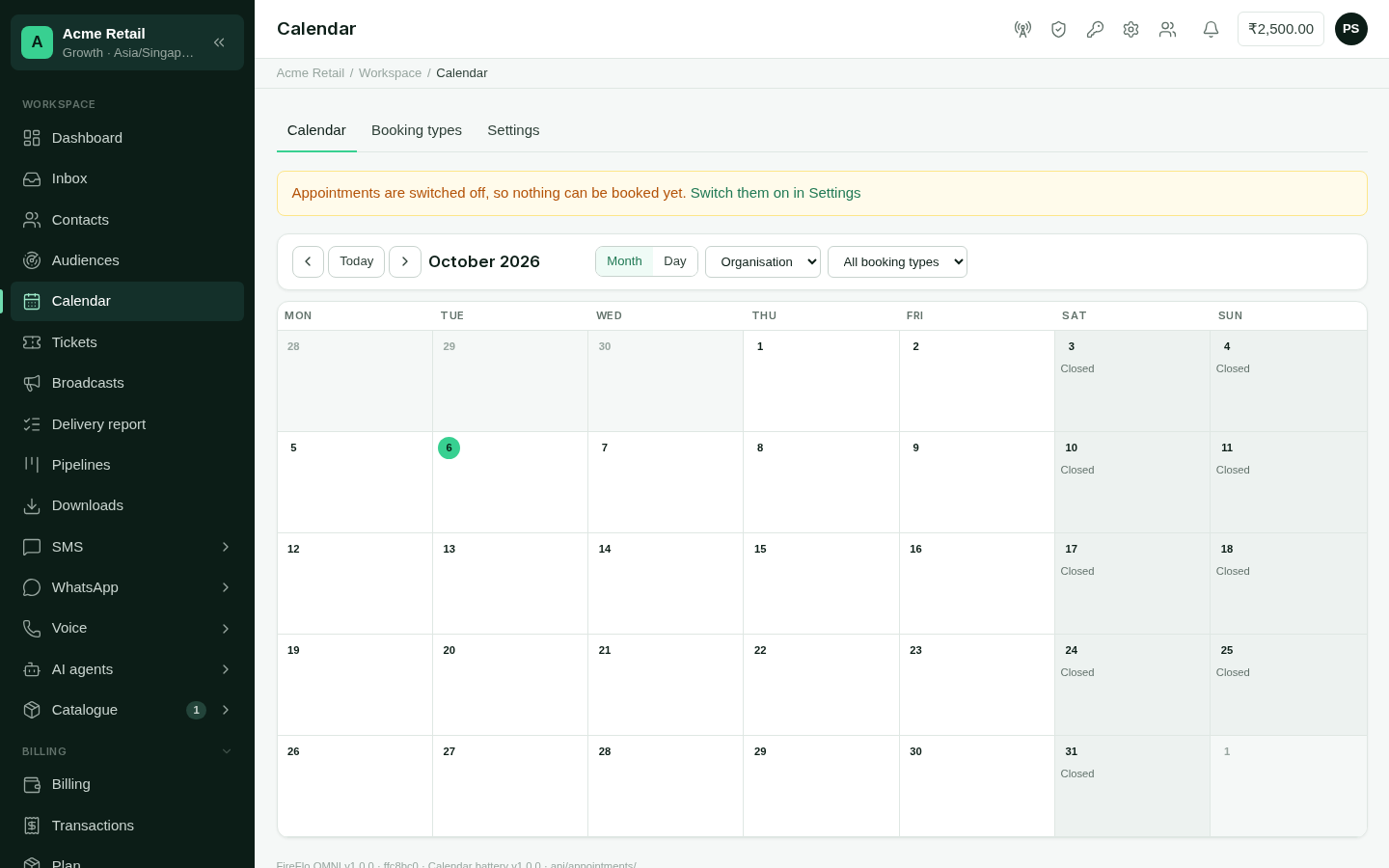This screenshot has width=1389, height=868.
Task: Switch the calendar to Month view
Action: click(624, 261)
